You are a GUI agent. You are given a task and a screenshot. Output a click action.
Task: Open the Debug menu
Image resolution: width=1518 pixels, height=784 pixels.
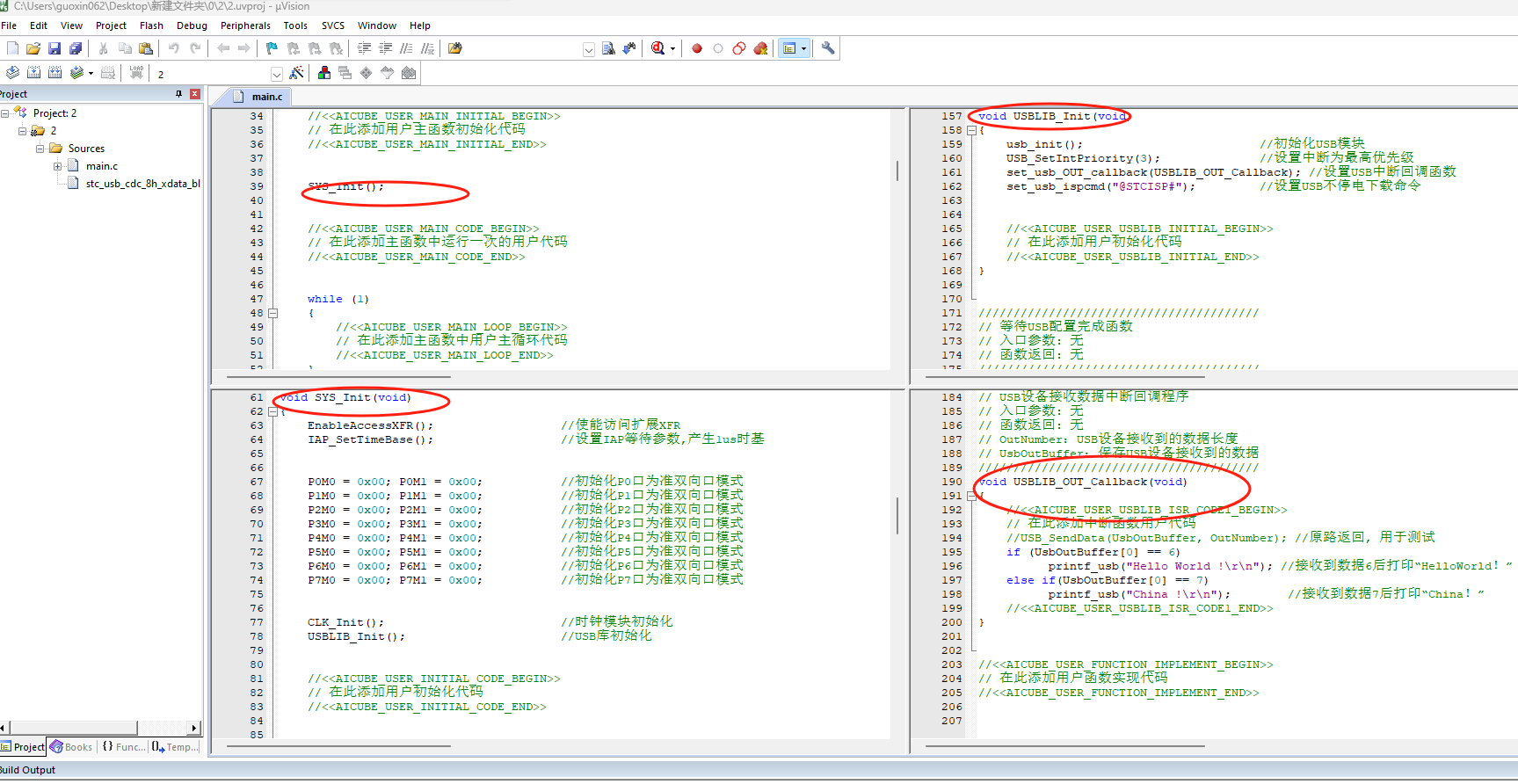coord(192,25)
